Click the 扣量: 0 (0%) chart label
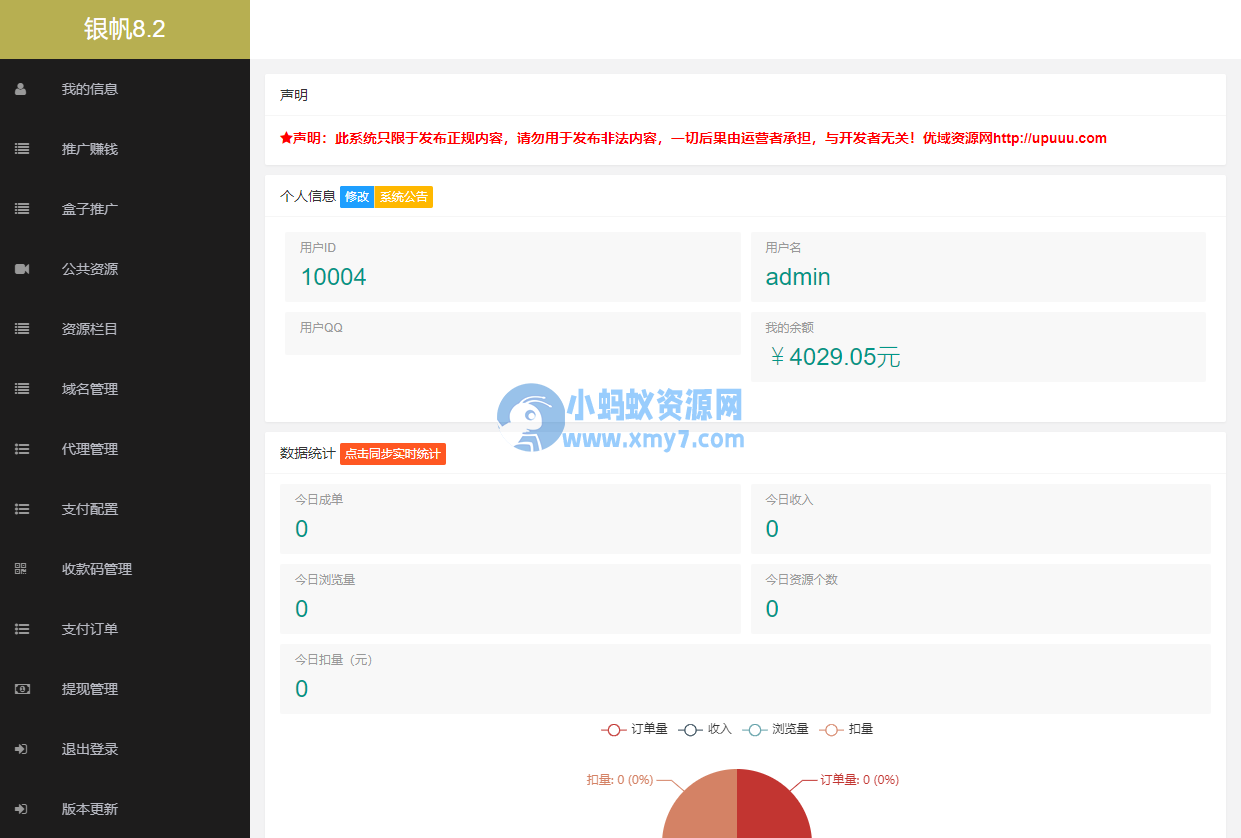 click(620, 780)
